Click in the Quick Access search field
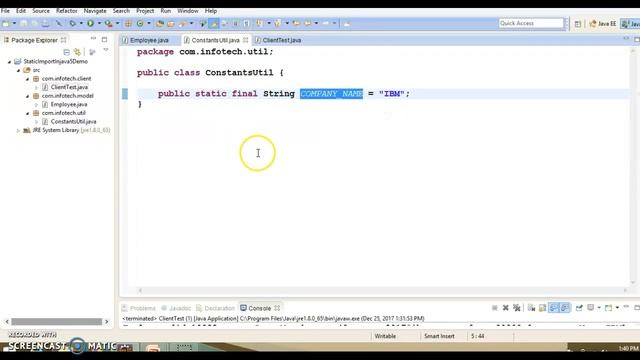This screenshot has width=640, height=360. pyautogui.click(x=531, y=23)
